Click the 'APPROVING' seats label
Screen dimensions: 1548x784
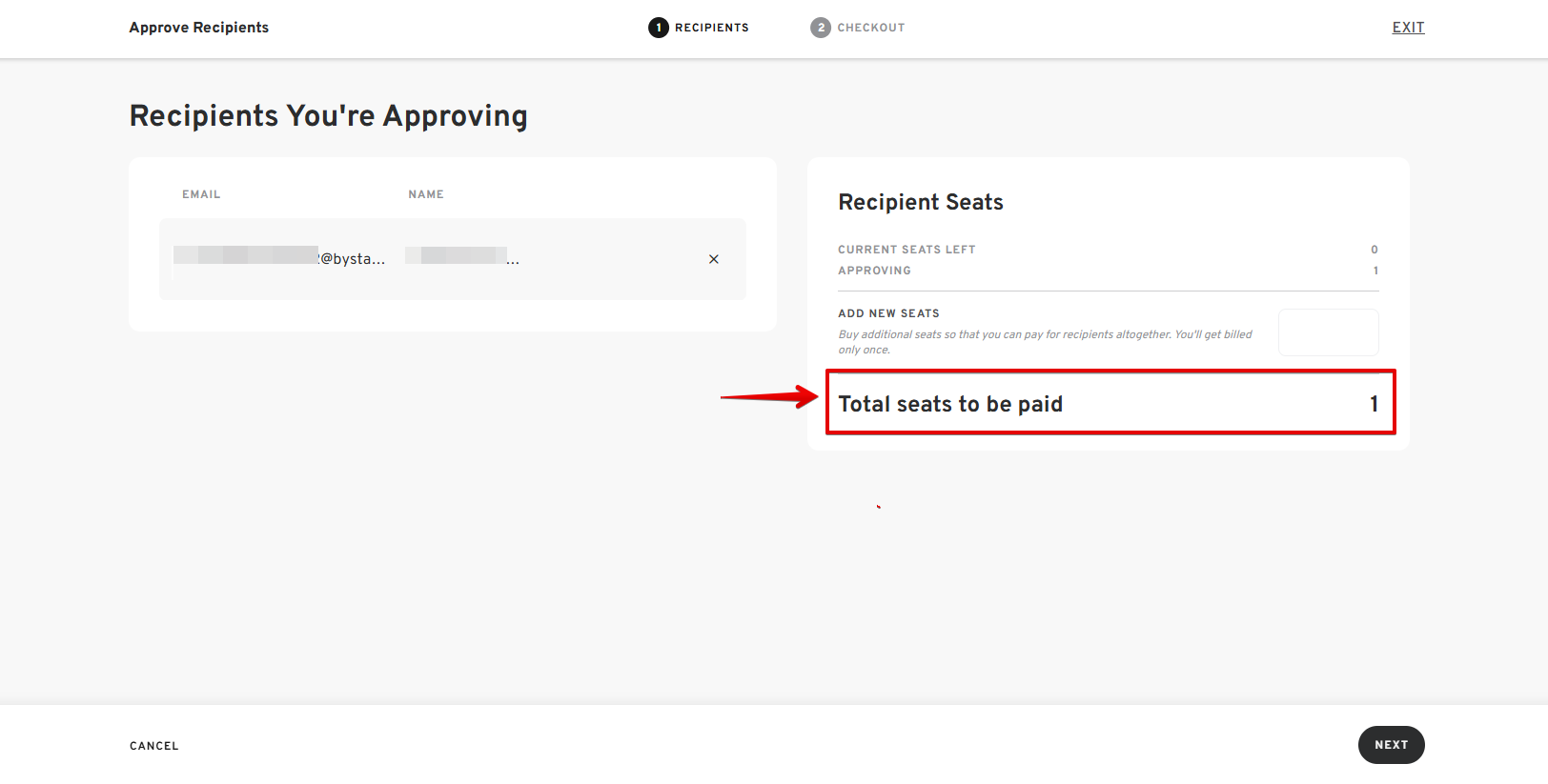[x=874, y=271]
